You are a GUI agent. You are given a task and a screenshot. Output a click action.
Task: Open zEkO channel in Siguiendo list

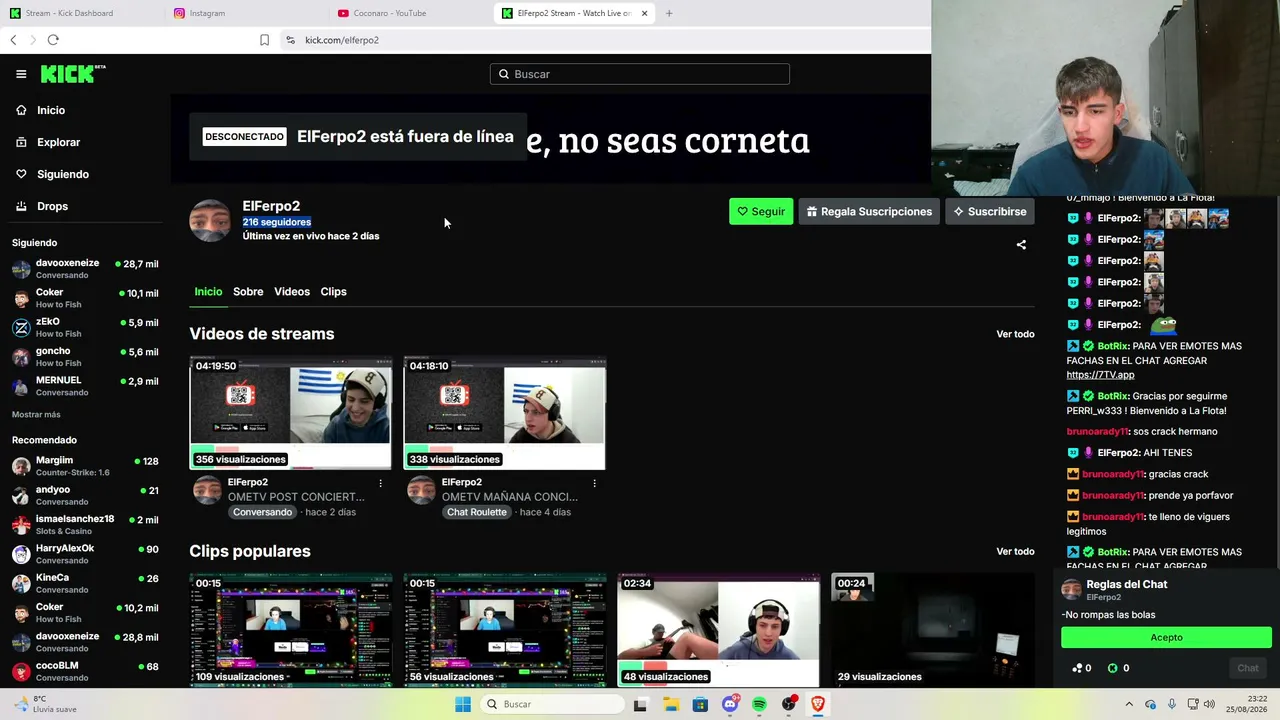coord(85,327)
